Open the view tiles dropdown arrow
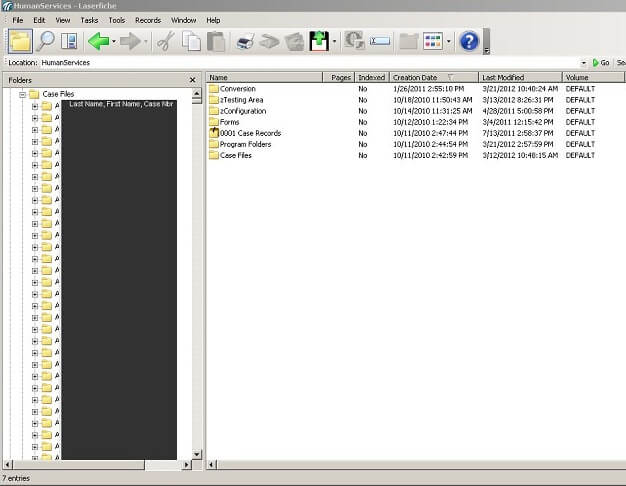This screenshot has height=486, width=626. pos(449,42)
